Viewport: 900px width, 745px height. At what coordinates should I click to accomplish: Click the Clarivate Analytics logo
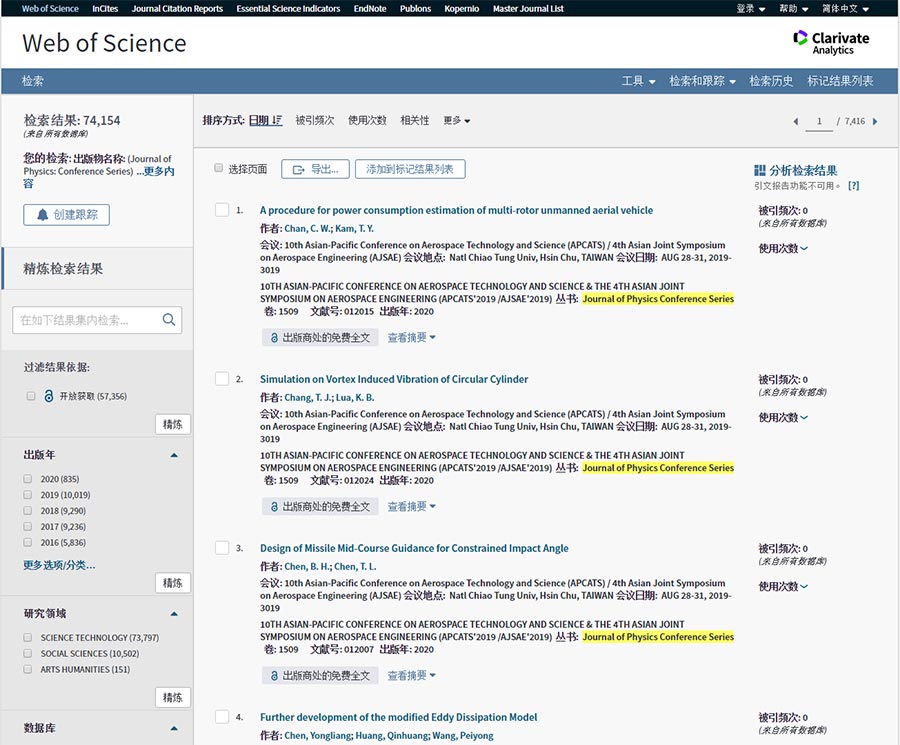[x=831, y=42]
